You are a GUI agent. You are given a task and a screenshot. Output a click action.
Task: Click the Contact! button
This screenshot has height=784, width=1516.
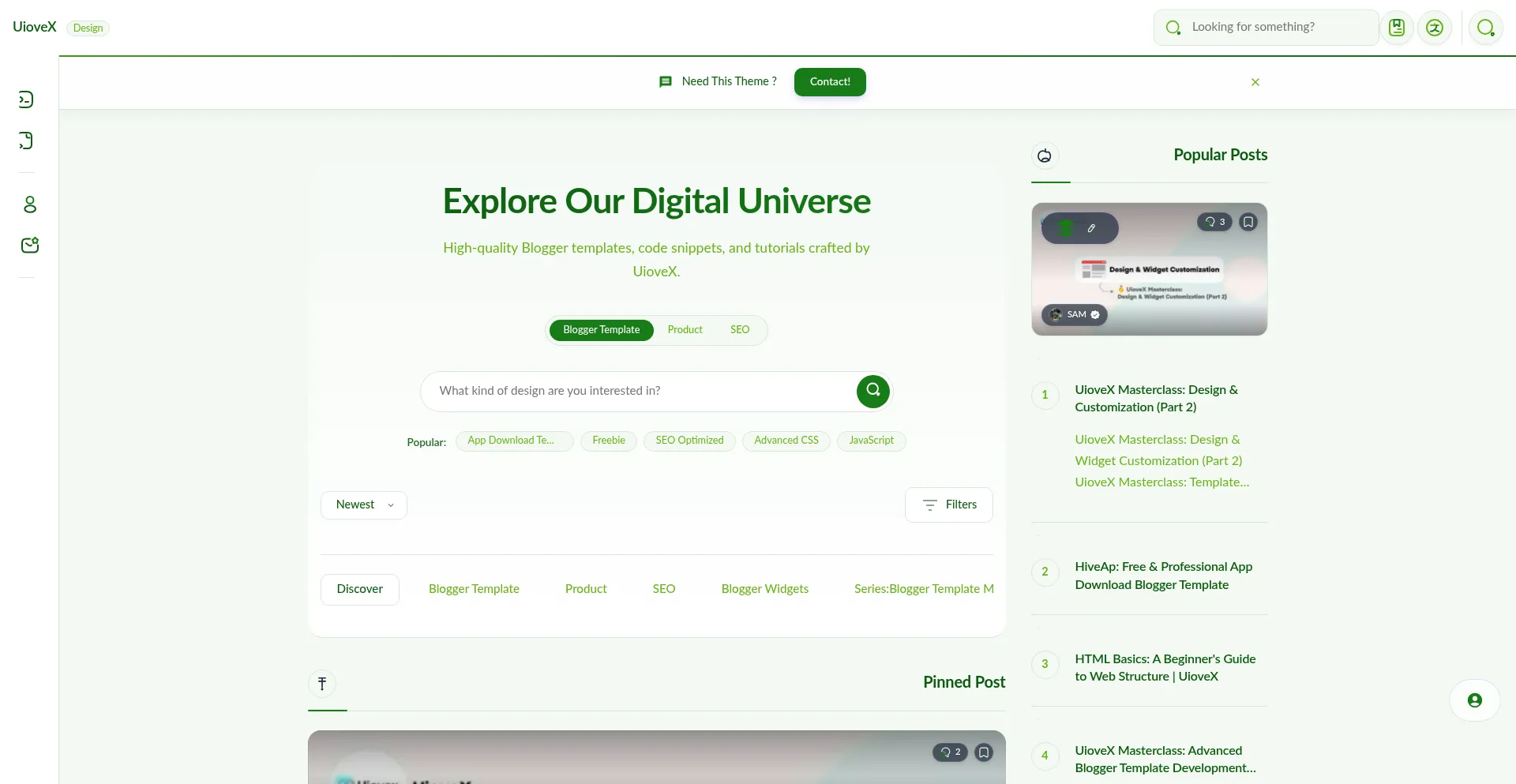[x=829, y=82]
